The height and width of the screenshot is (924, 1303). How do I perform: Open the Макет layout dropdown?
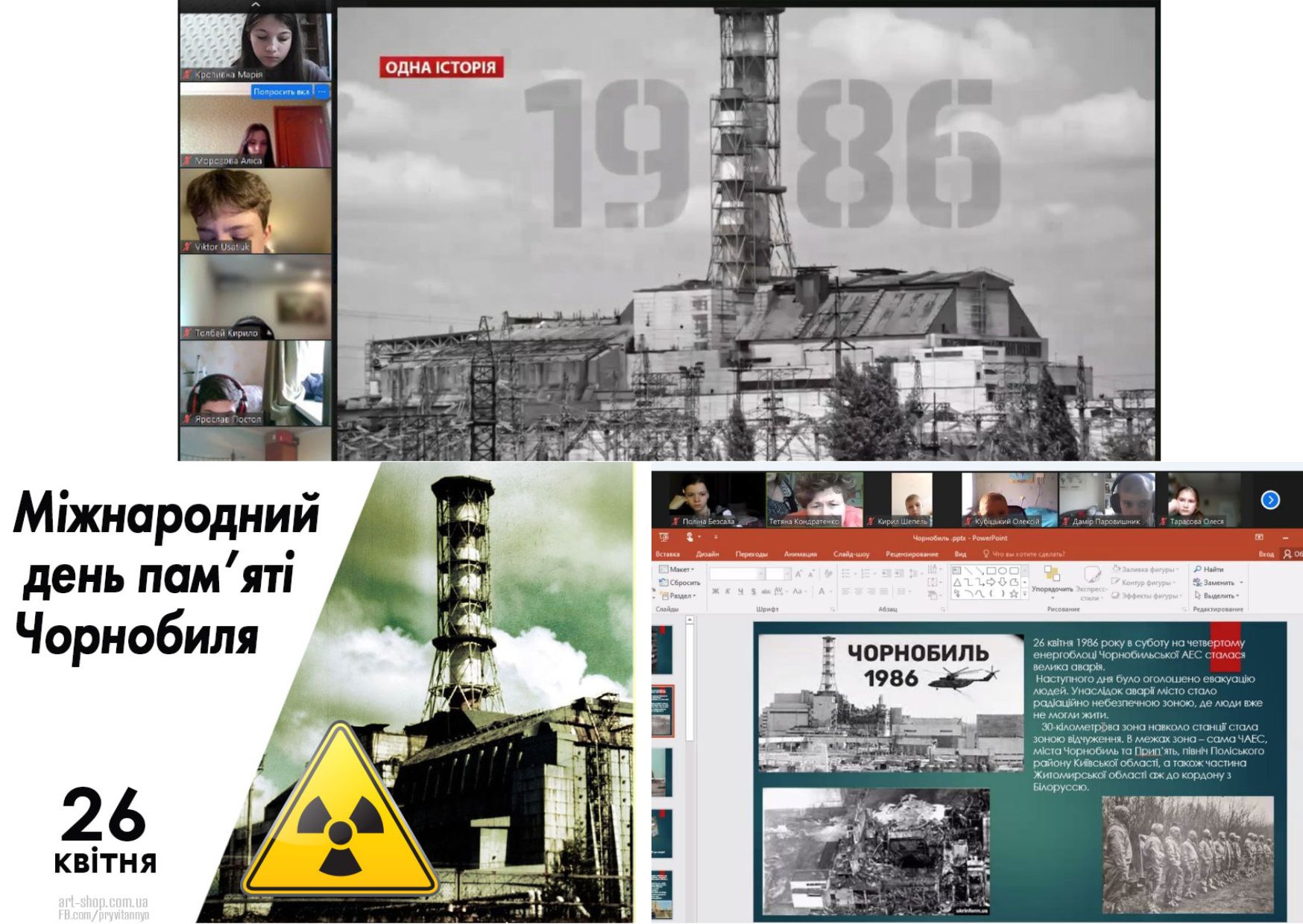point(678,569)
